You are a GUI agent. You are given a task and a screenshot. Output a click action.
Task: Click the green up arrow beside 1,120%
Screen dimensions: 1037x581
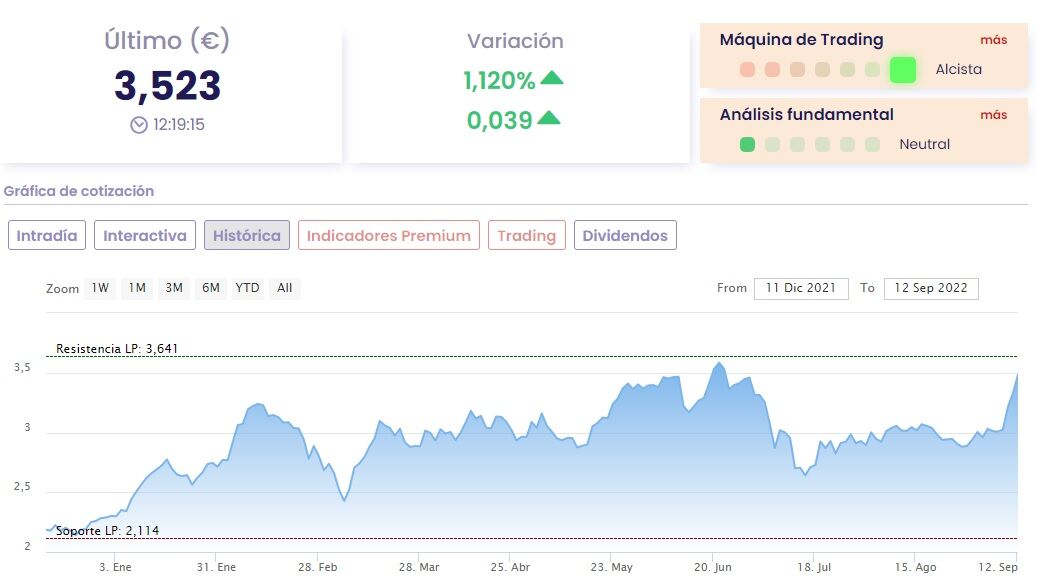coord(551,79)
